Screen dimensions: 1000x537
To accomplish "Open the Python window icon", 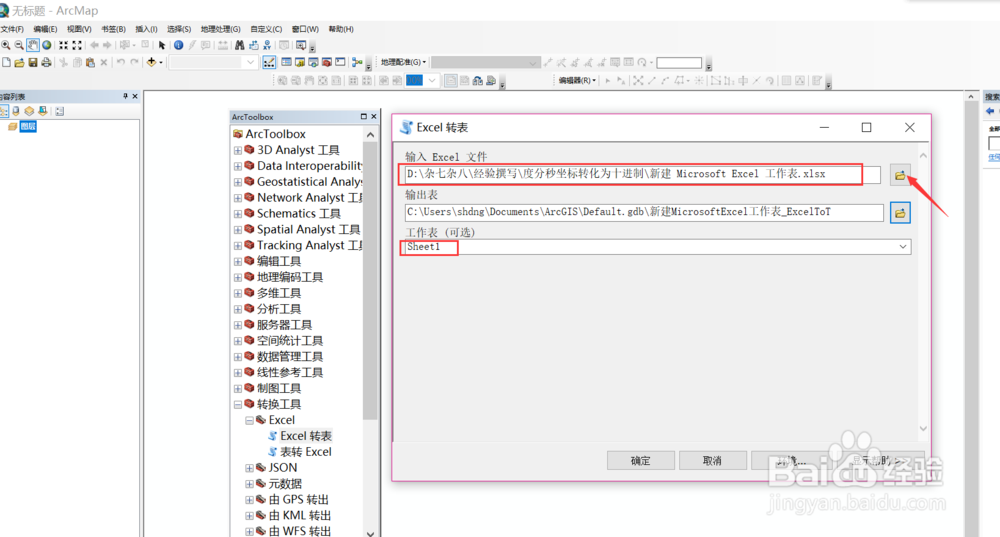I will click(x=341, y=63).
